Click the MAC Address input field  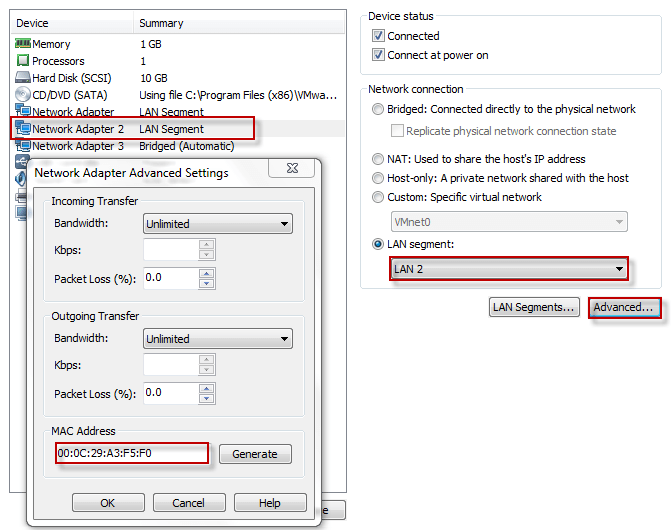130,454
